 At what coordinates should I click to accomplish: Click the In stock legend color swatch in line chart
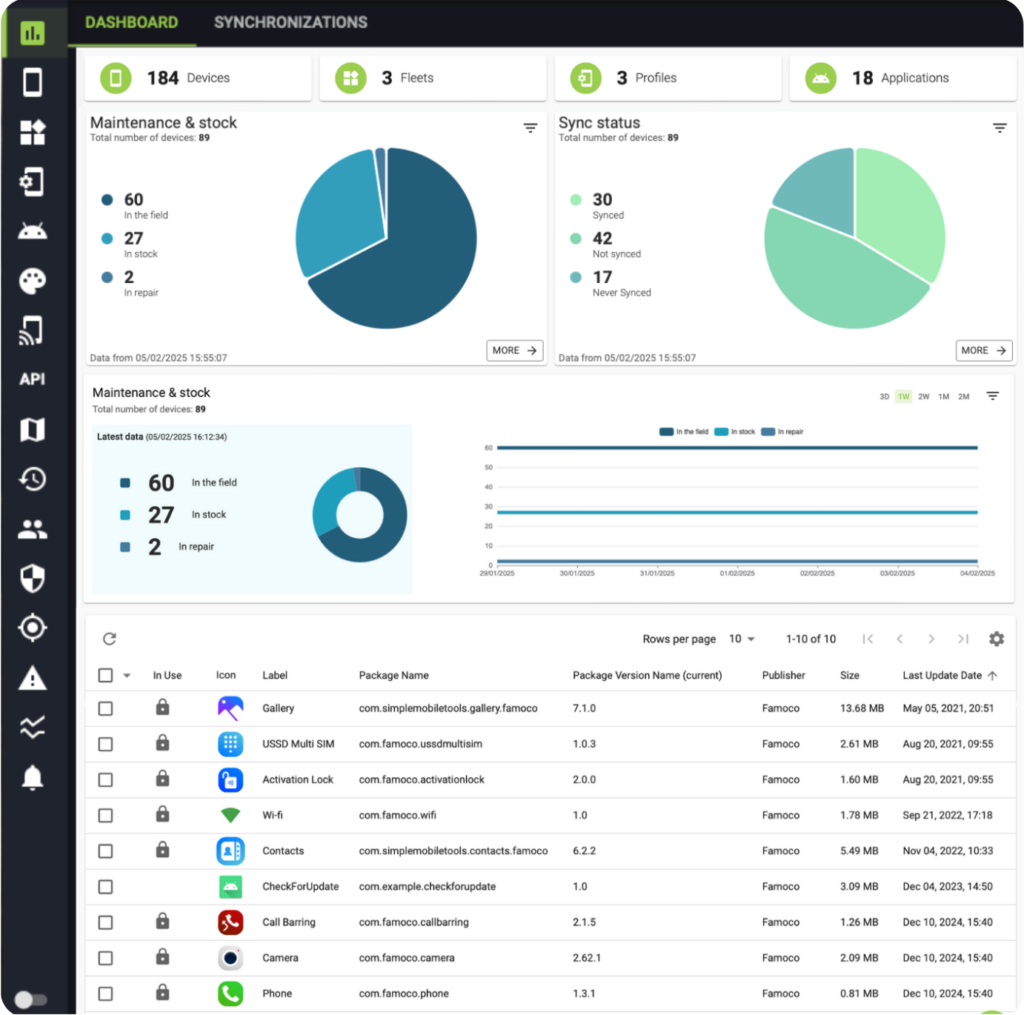[x=722, y=432]
